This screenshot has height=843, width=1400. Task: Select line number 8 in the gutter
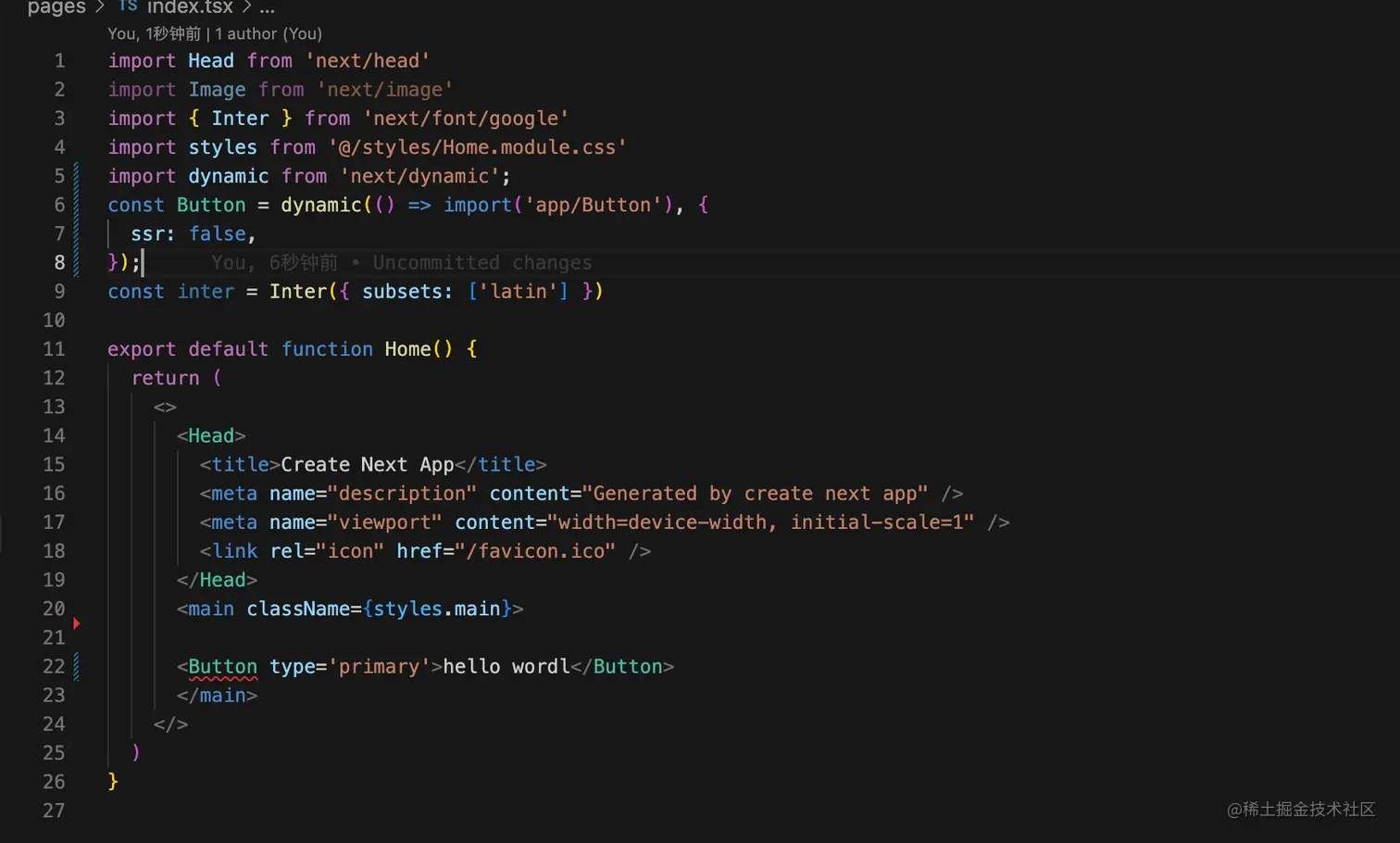pos(59,263)
